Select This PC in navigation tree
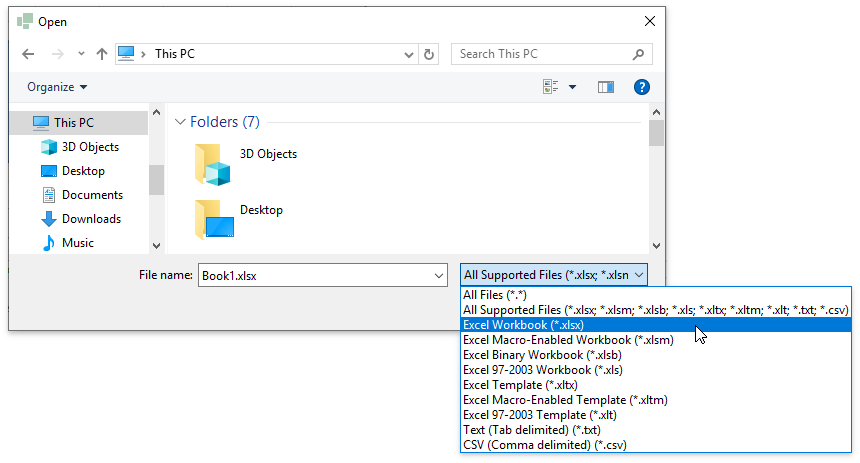860x463 pixels. click(78, 122)
